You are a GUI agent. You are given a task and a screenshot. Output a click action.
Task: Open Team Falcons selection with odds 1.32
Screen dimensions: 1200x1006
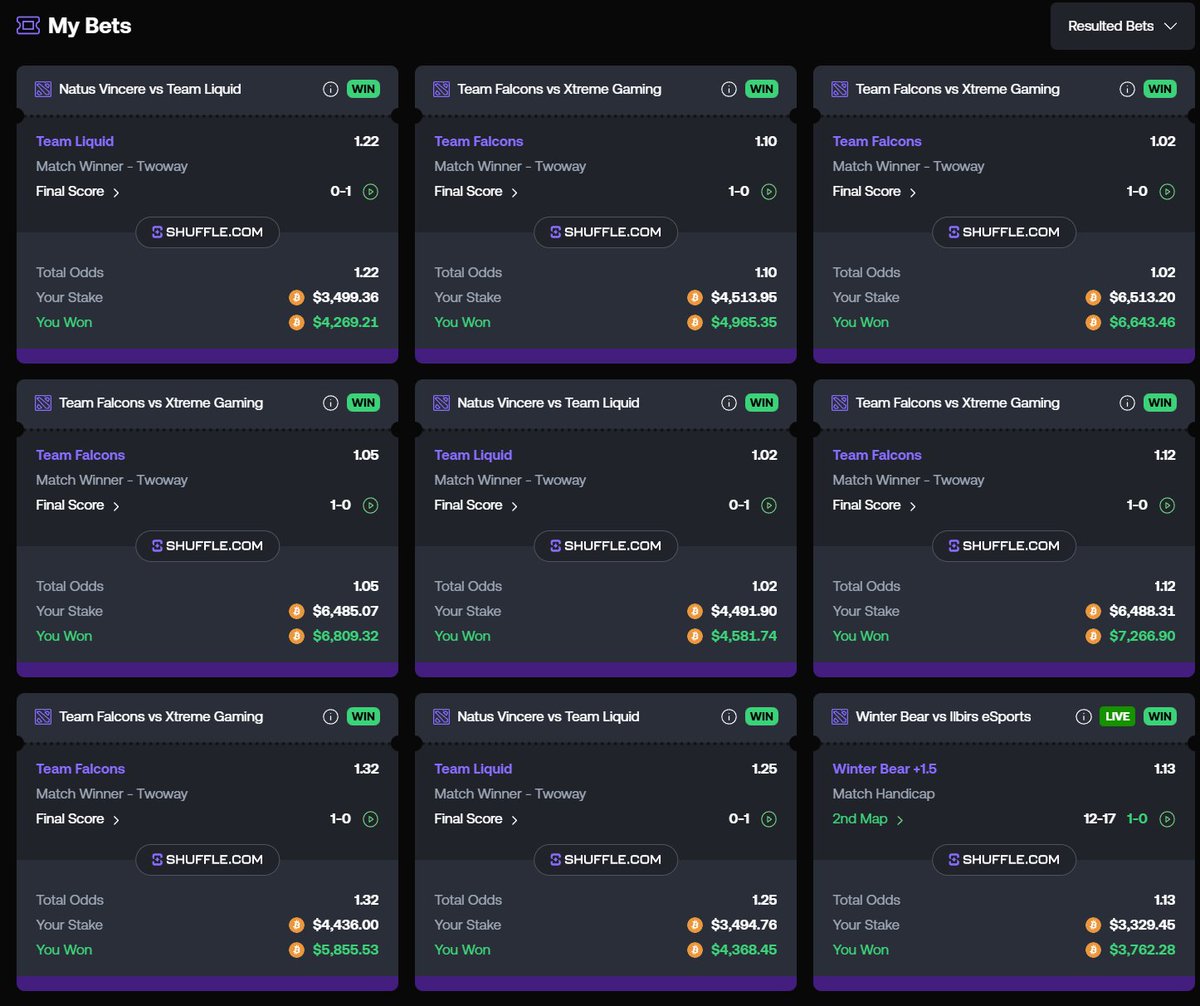tap(81, 770)
